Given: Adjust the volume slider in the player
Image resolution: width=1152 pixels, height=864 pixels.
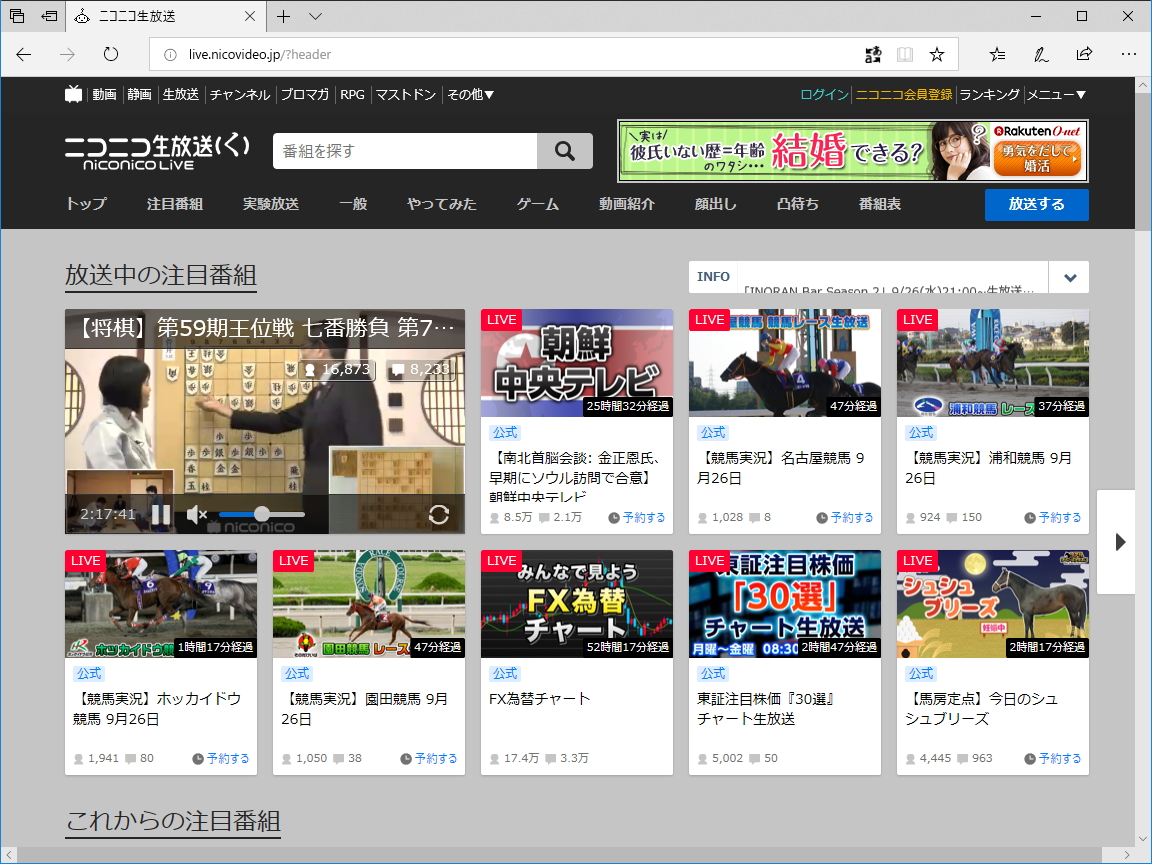Looking at the screenshot, I should pyautogui.click(x=262, y=515).
